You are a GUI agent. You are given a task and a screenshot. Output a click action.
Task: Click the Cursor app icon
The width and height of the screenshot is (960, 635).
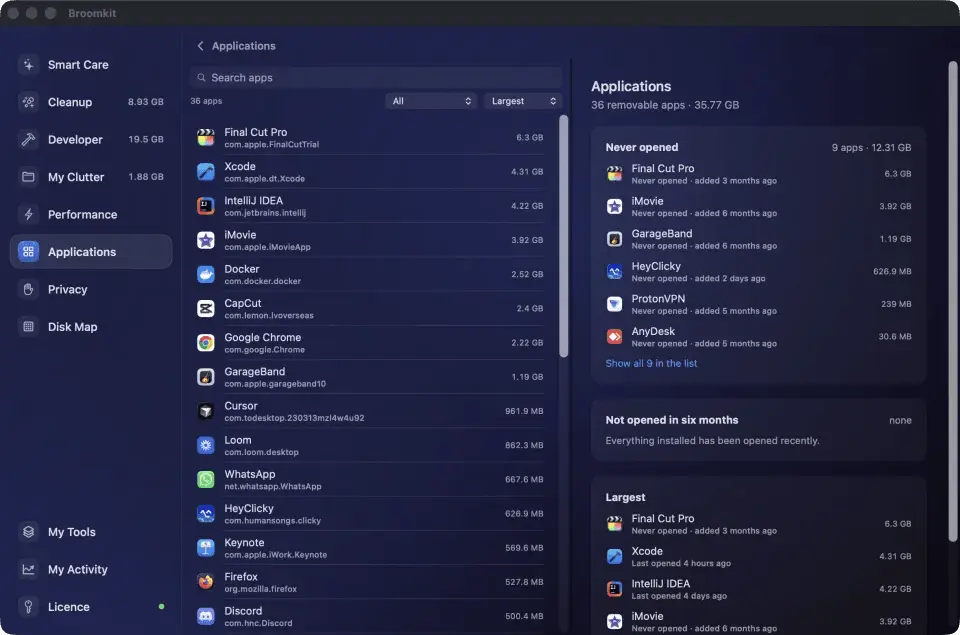[x=206, y=411]
